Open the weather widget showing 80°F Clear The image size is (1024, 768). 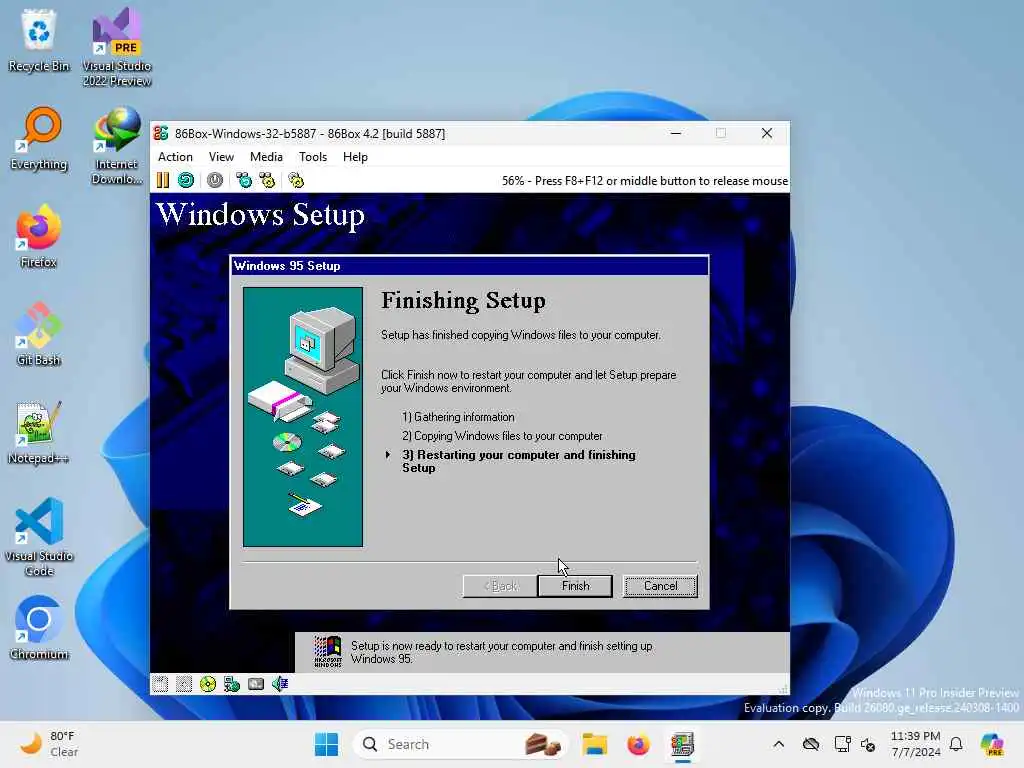tap(48, 744)
